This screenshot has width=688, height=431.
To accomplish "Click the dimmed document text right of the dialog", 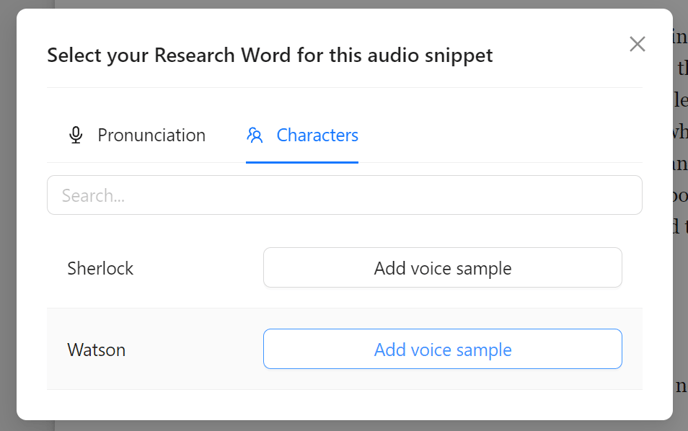I will (x=681, y=132).
